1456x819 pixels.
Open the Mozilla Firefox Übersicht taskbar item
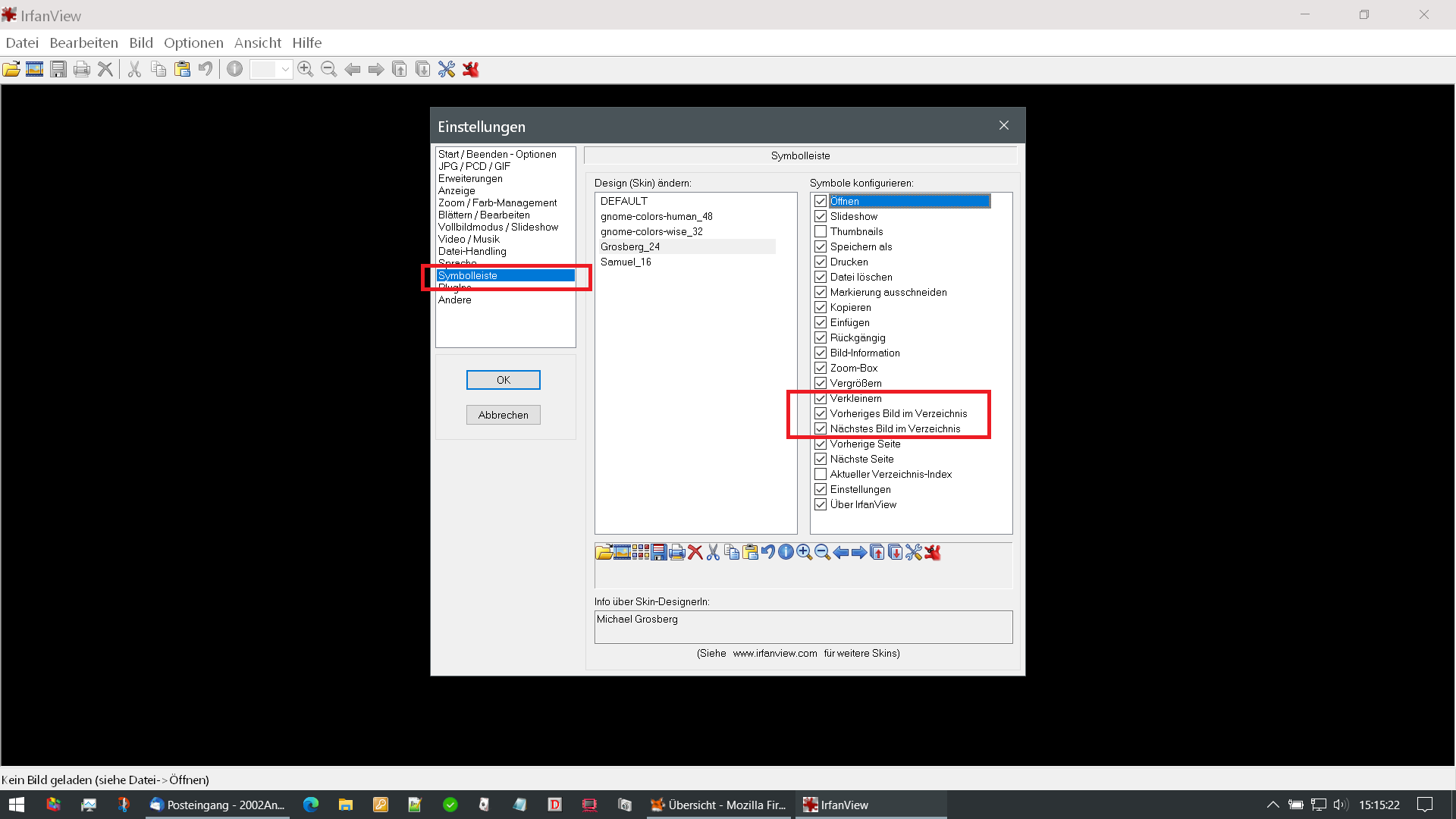point(718,805)
